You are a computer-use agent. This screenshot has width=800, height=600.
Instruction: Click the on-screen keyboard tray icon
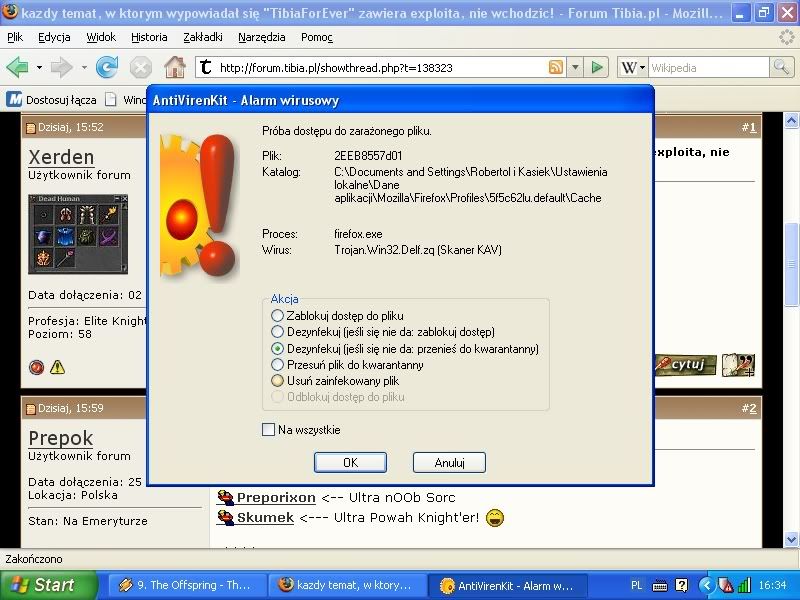point(660,585)
